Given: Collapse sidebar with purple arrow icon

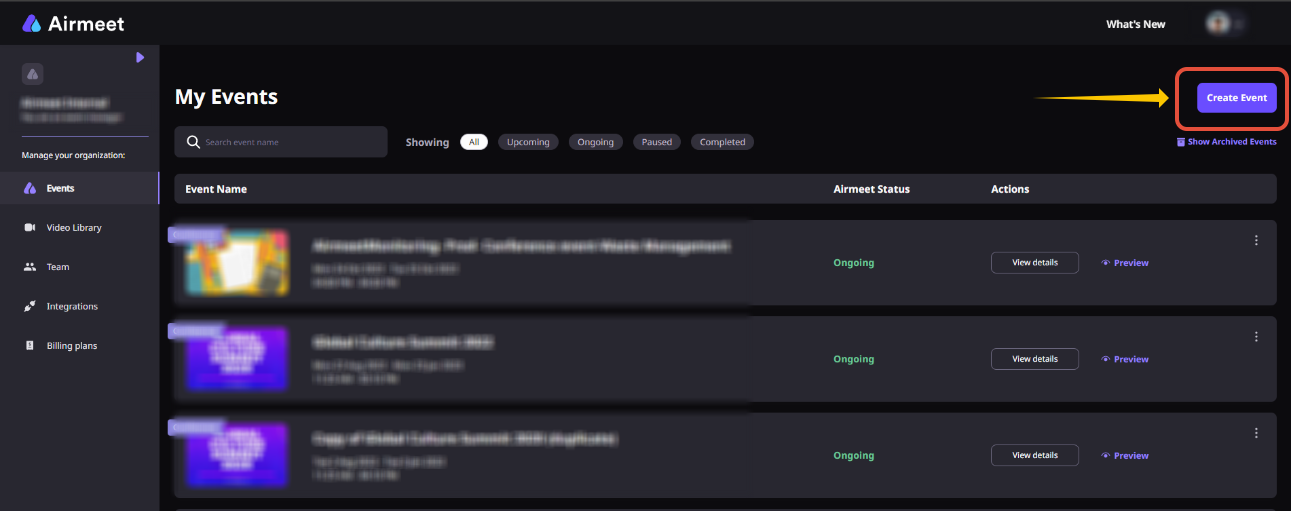Looking at the screenshot, I should coord(141,57).
